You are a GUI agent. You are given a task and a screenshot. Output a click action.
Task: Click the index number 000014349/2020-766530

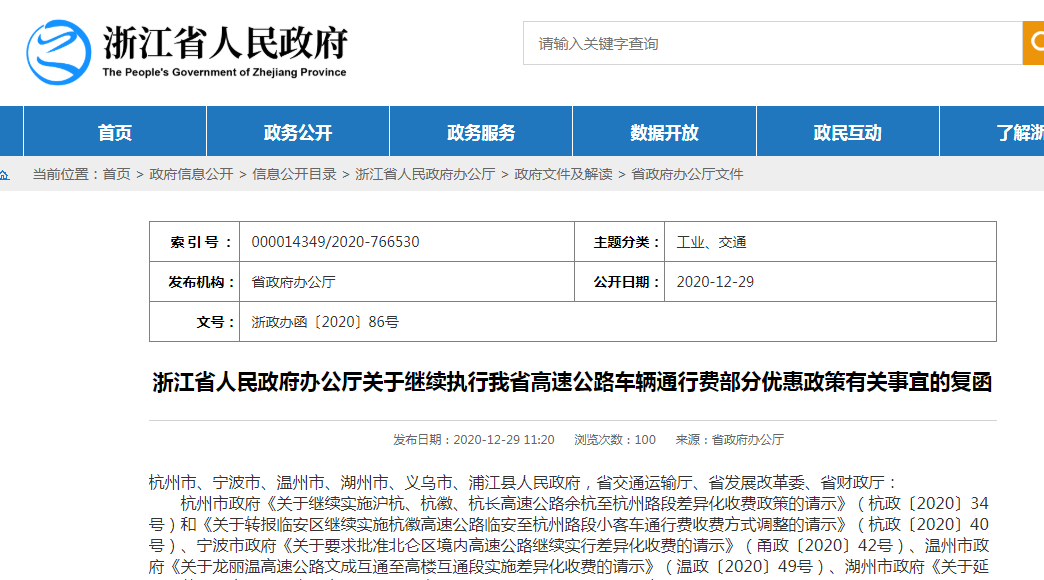335,242
